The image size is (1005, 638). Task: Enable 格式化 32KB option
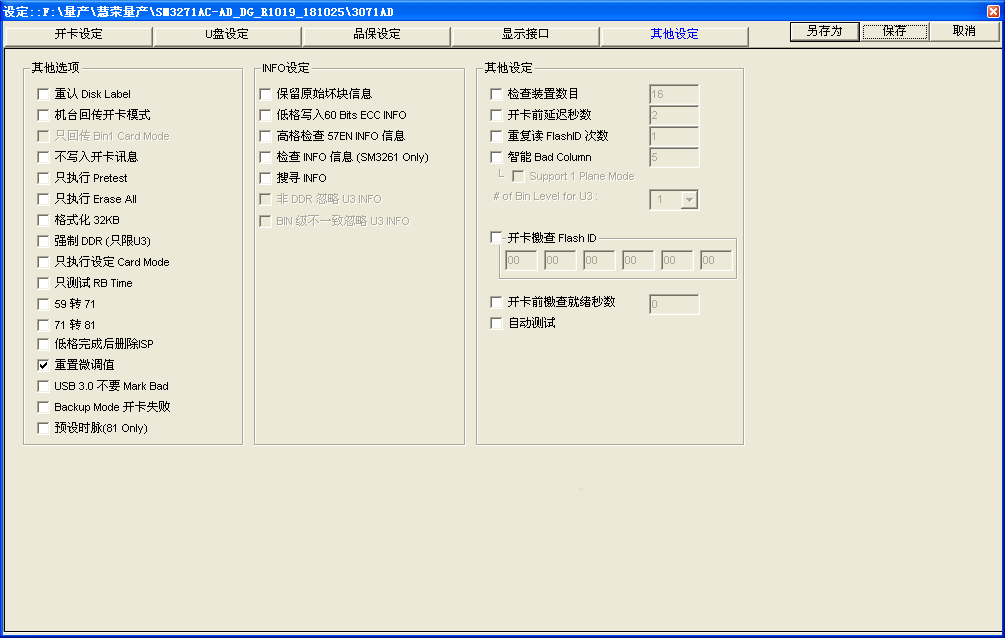(x=43, y=220)
